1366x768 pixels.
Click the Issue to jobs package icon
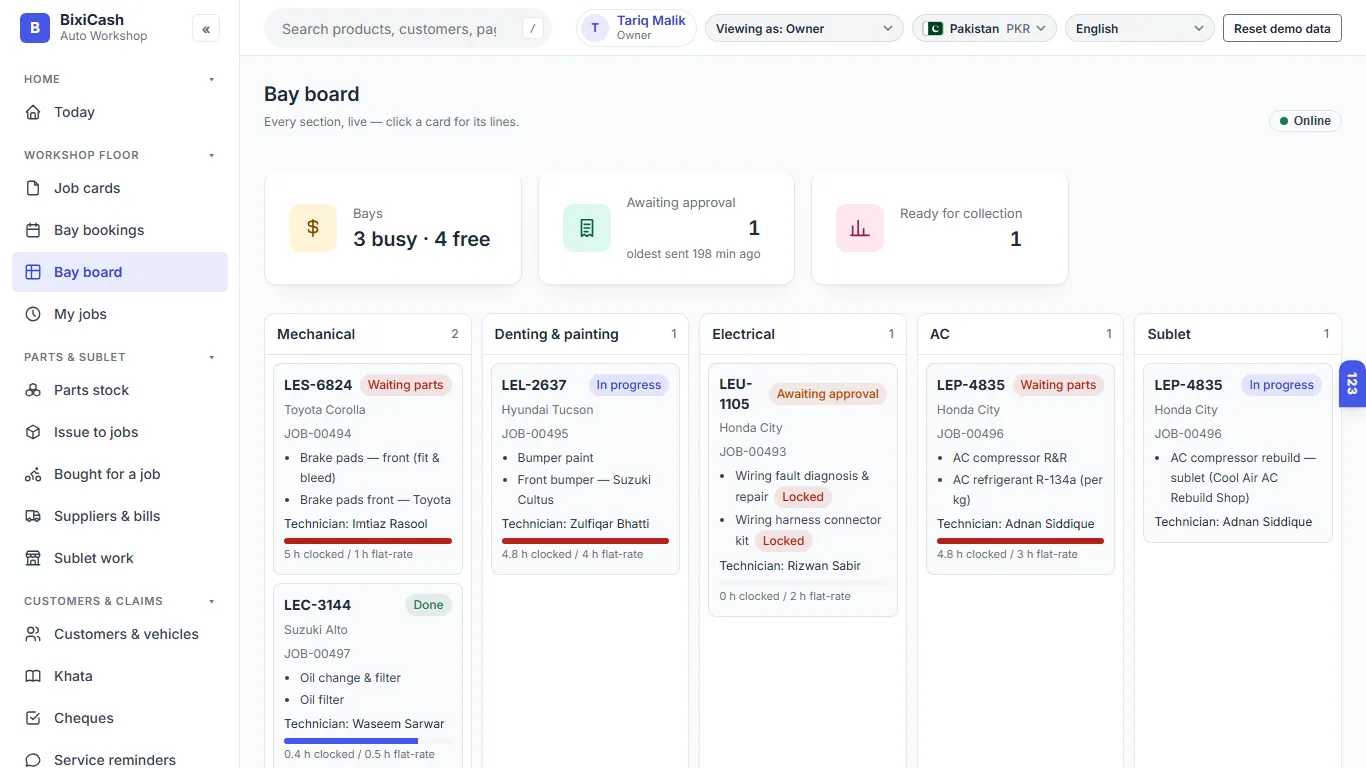tap(33, 432)
